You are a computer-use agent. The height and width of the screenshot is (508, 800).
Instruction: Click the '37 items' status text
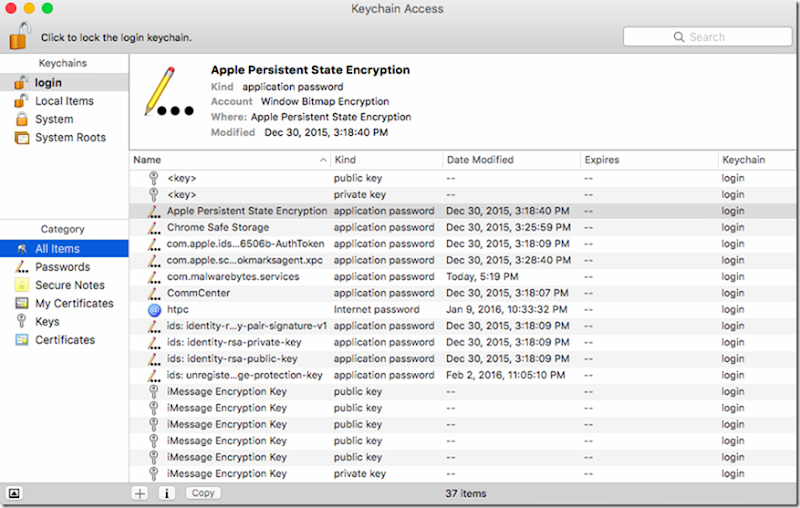coord(465,493)
